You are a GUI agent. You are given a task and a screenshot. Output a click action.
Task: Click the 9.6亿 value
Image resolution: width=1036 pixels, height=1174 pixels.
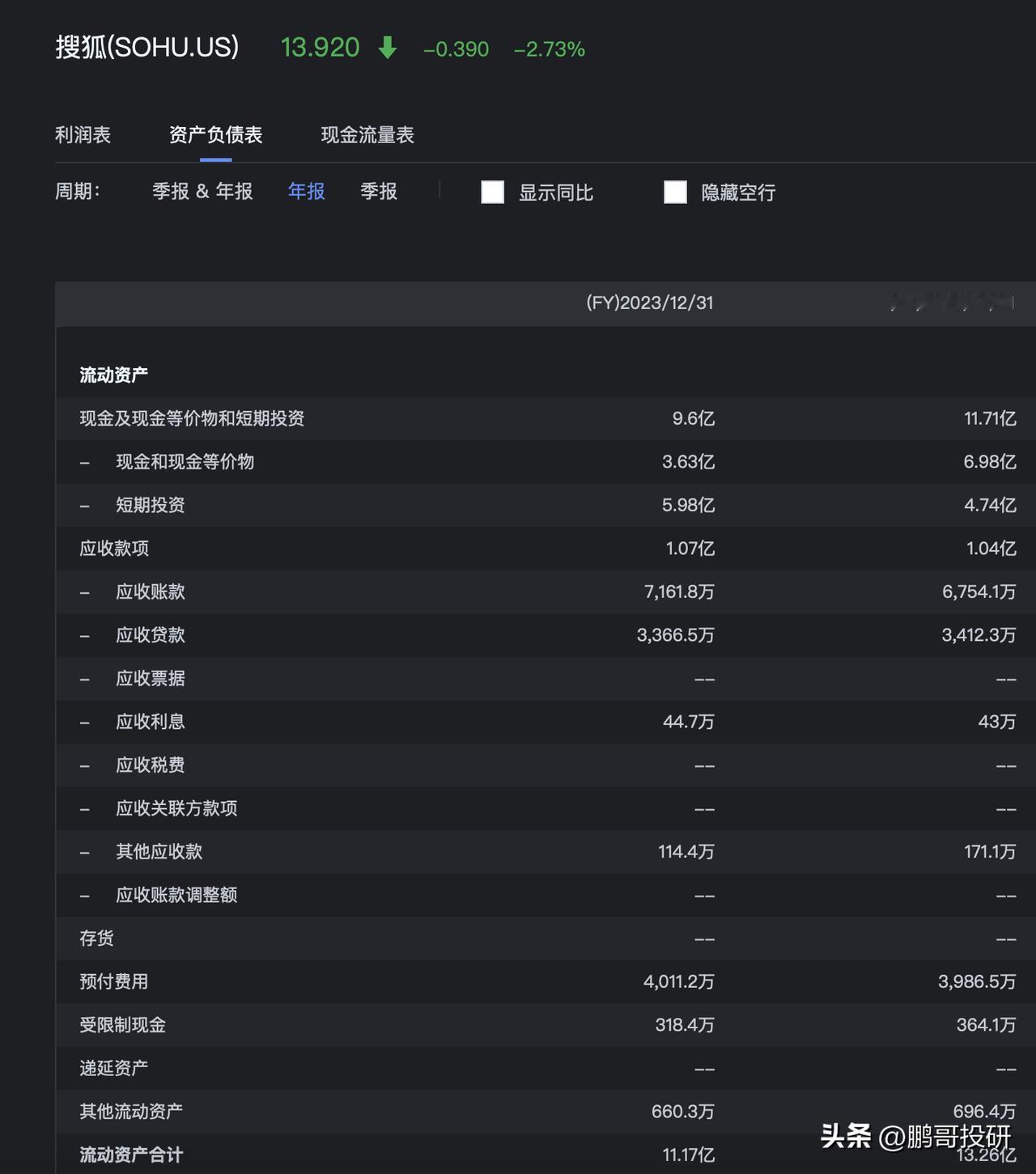coord(694,418)
